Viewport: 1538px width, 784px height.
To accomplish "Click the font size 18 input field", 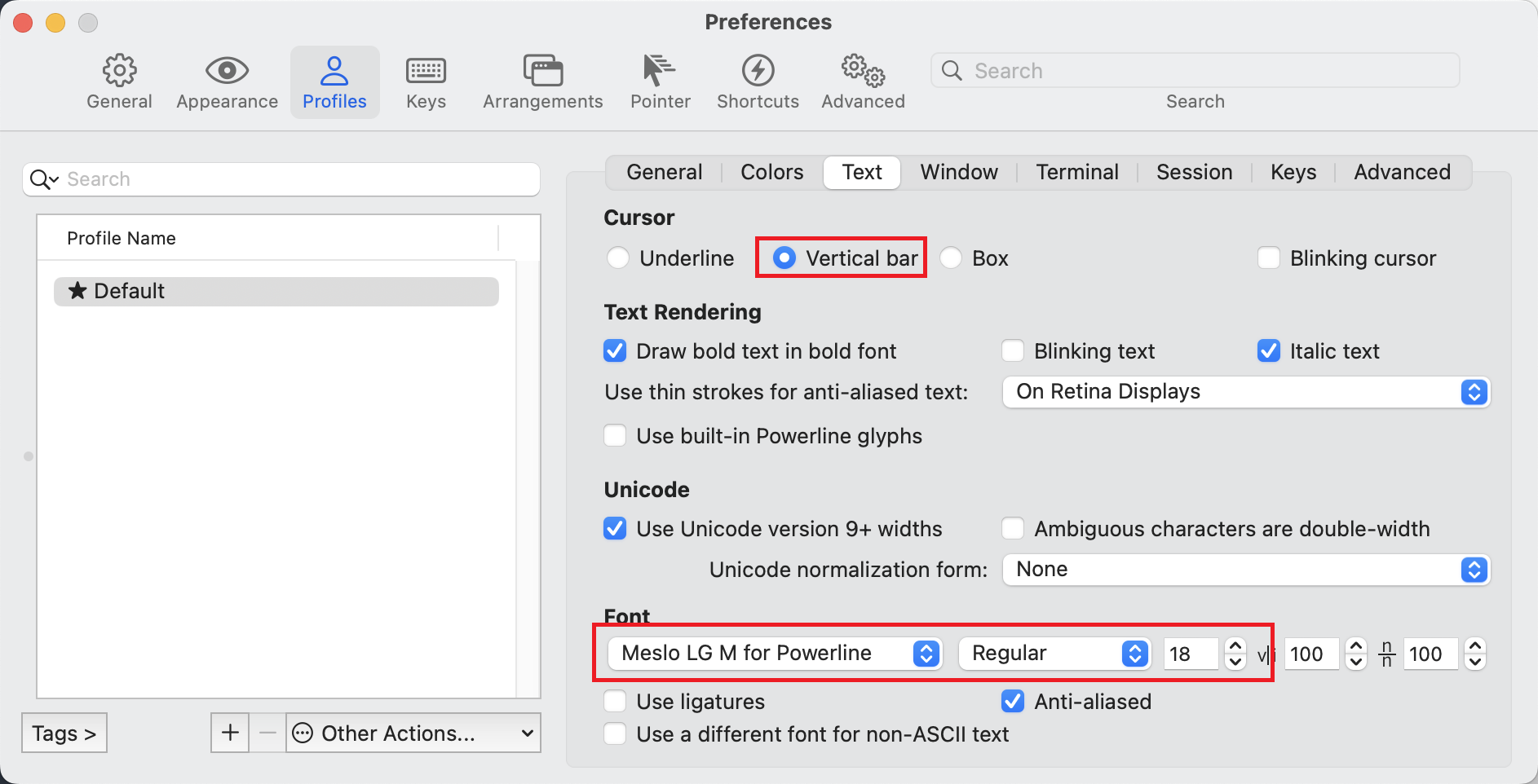I will point(1191,654).
